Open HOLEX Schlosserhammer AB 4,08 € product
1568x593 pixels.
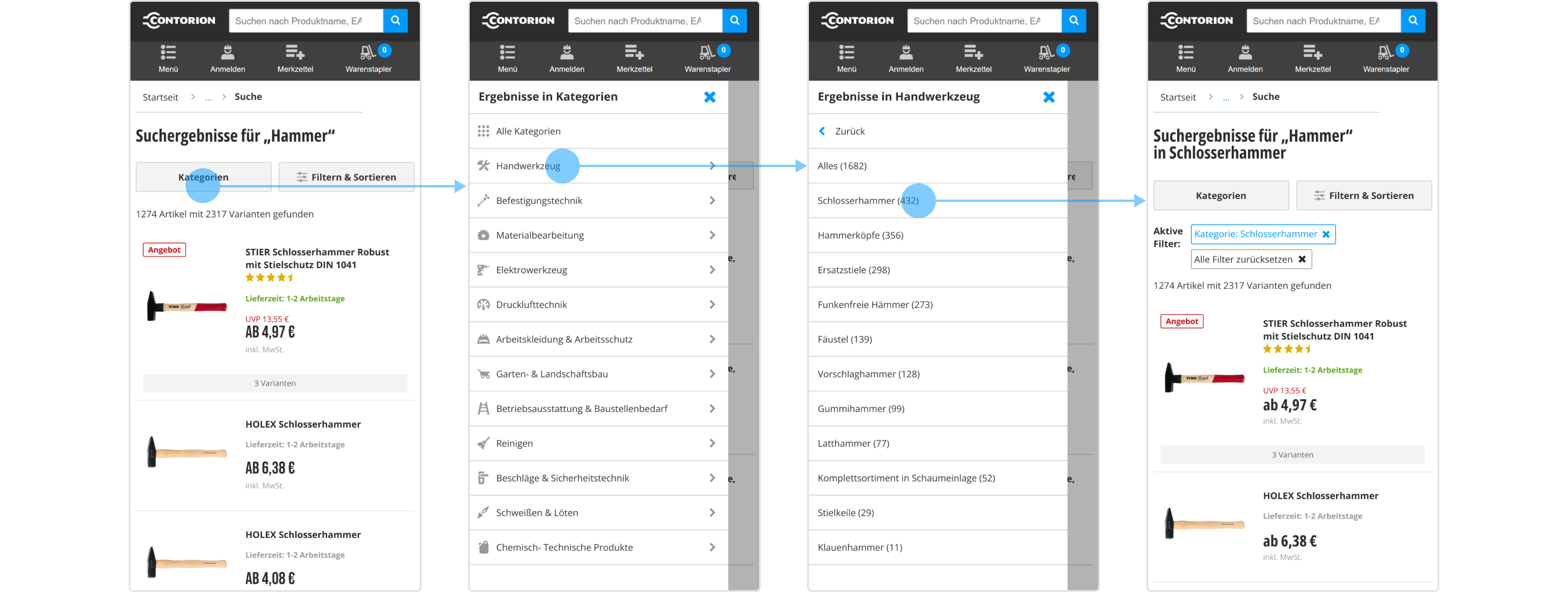tap(303, 534)
